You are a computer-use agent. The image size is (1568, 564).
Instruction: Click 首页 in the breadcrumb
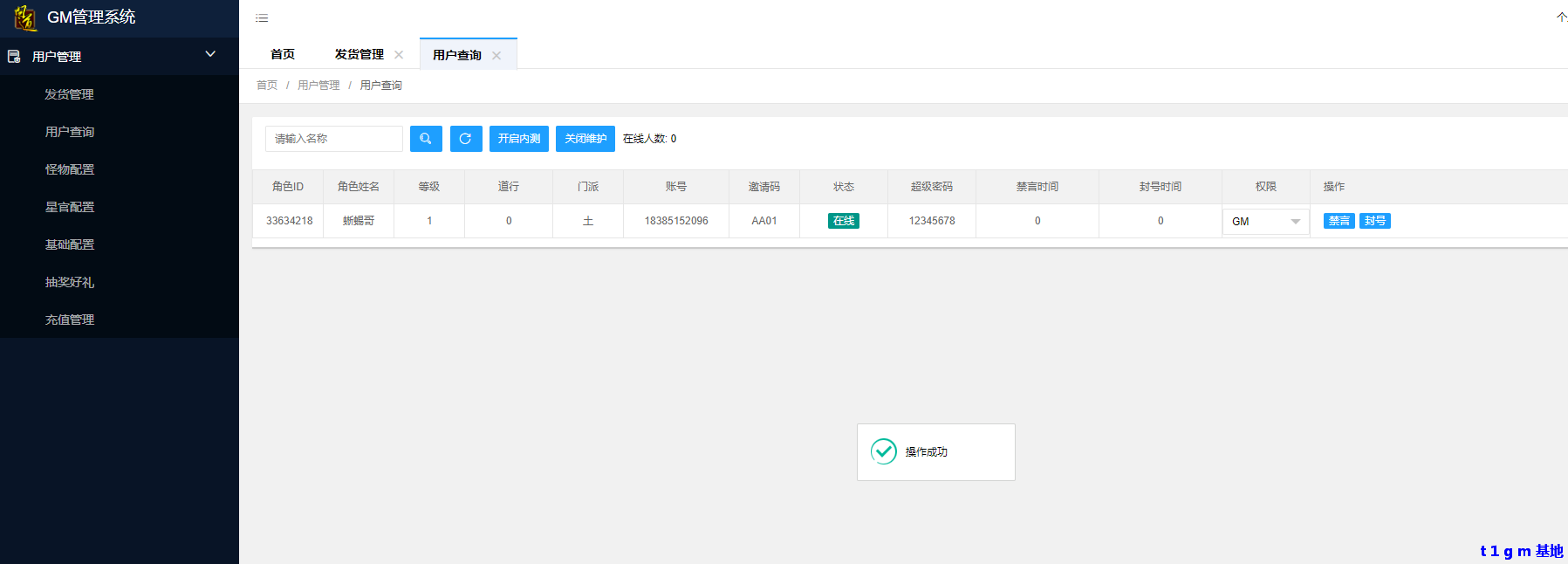(267, 86)
